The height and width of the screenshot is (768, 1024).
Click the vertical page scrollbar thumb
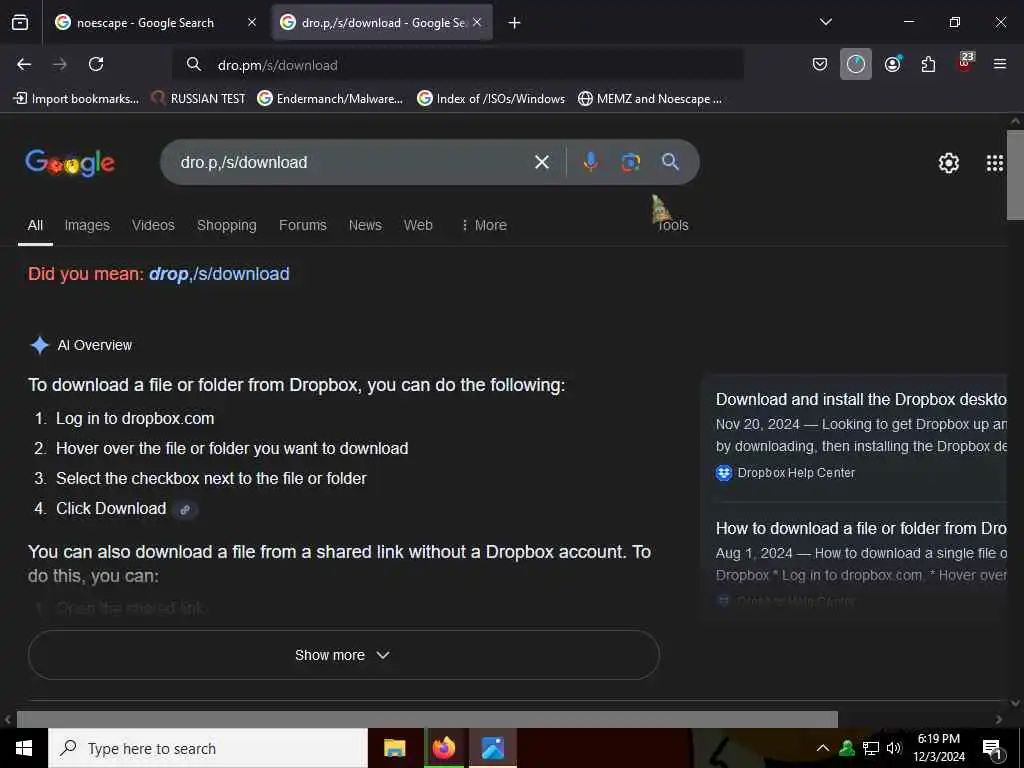tap(1015, 175)
